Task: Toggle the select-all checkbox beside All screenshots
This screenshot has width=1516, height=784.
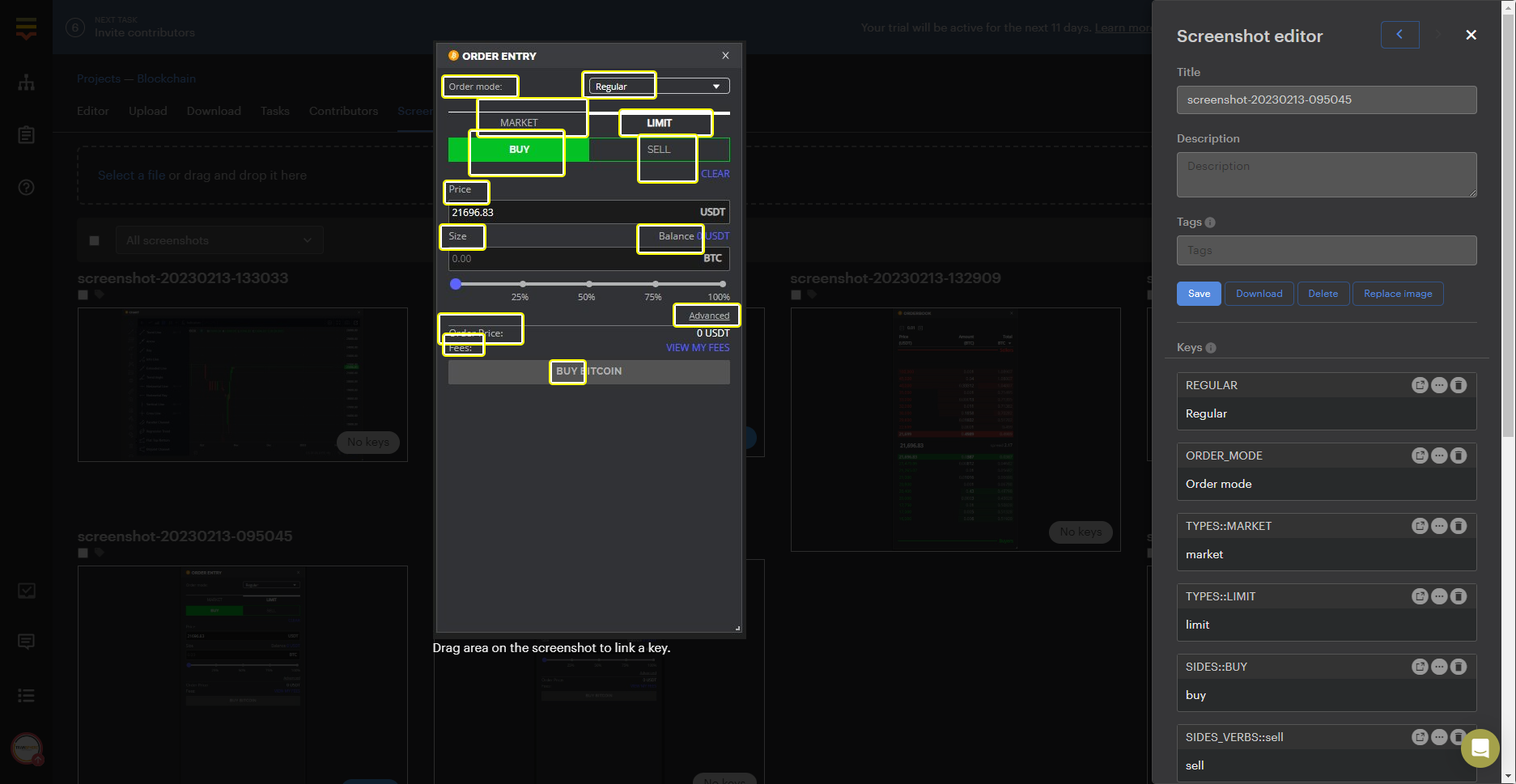Action: coord(94,239)
